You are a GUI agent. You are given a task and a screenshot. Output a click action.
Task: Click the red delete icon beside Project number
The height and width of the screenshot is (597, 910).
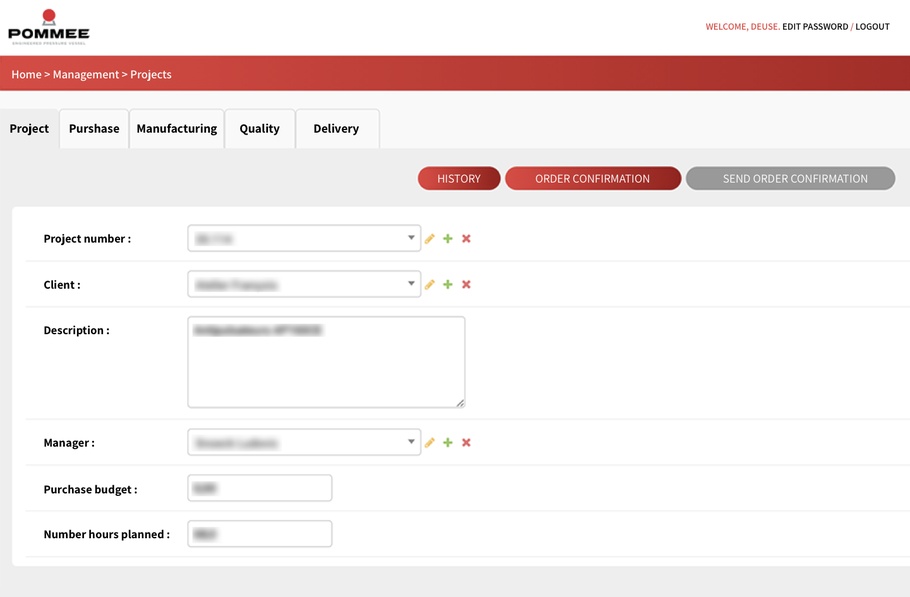[x=466, y=239]
